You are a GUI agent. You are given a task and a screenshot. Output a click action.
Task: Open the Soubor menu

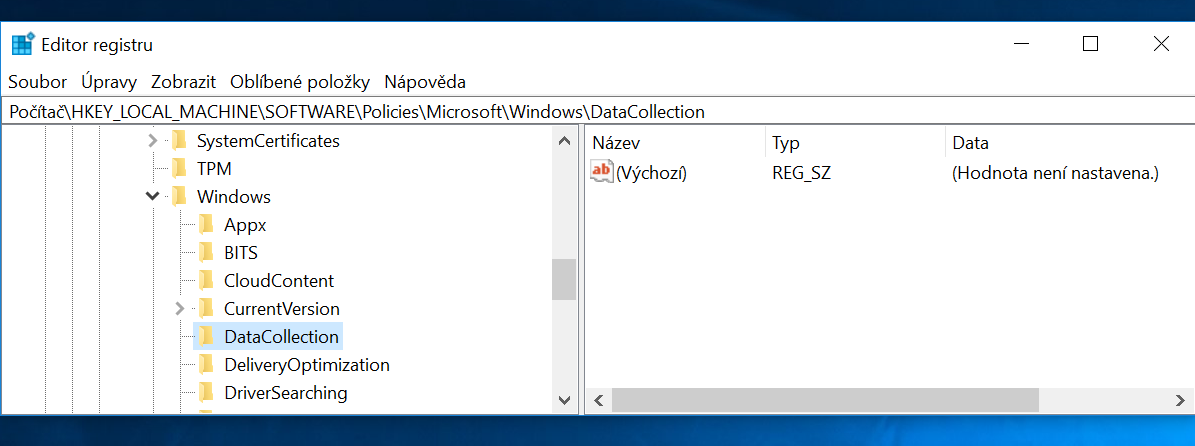coord(38,82)
